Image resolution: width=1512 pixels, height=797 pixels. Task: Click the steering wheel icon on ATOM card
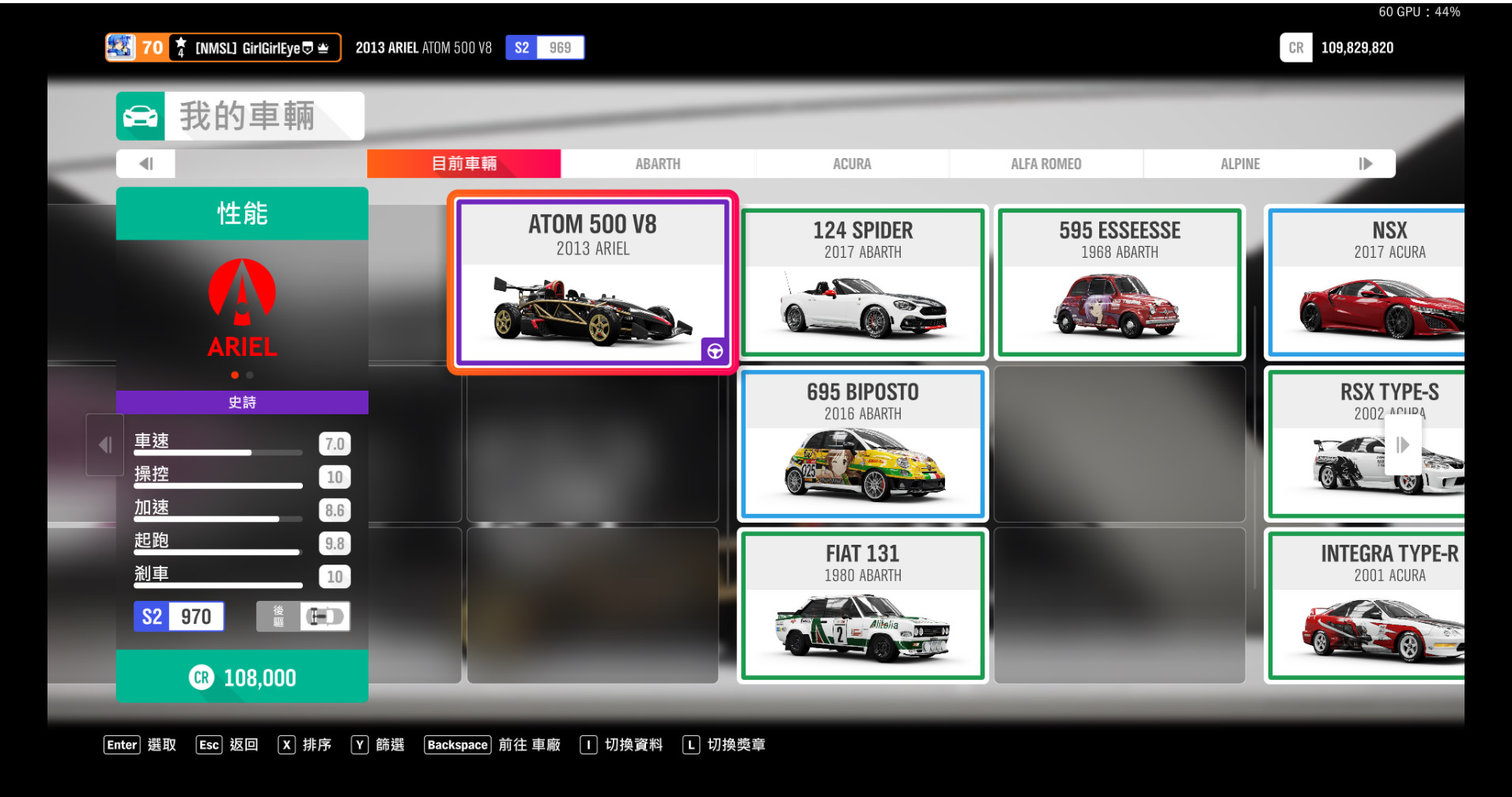click(x=715, y=351)
